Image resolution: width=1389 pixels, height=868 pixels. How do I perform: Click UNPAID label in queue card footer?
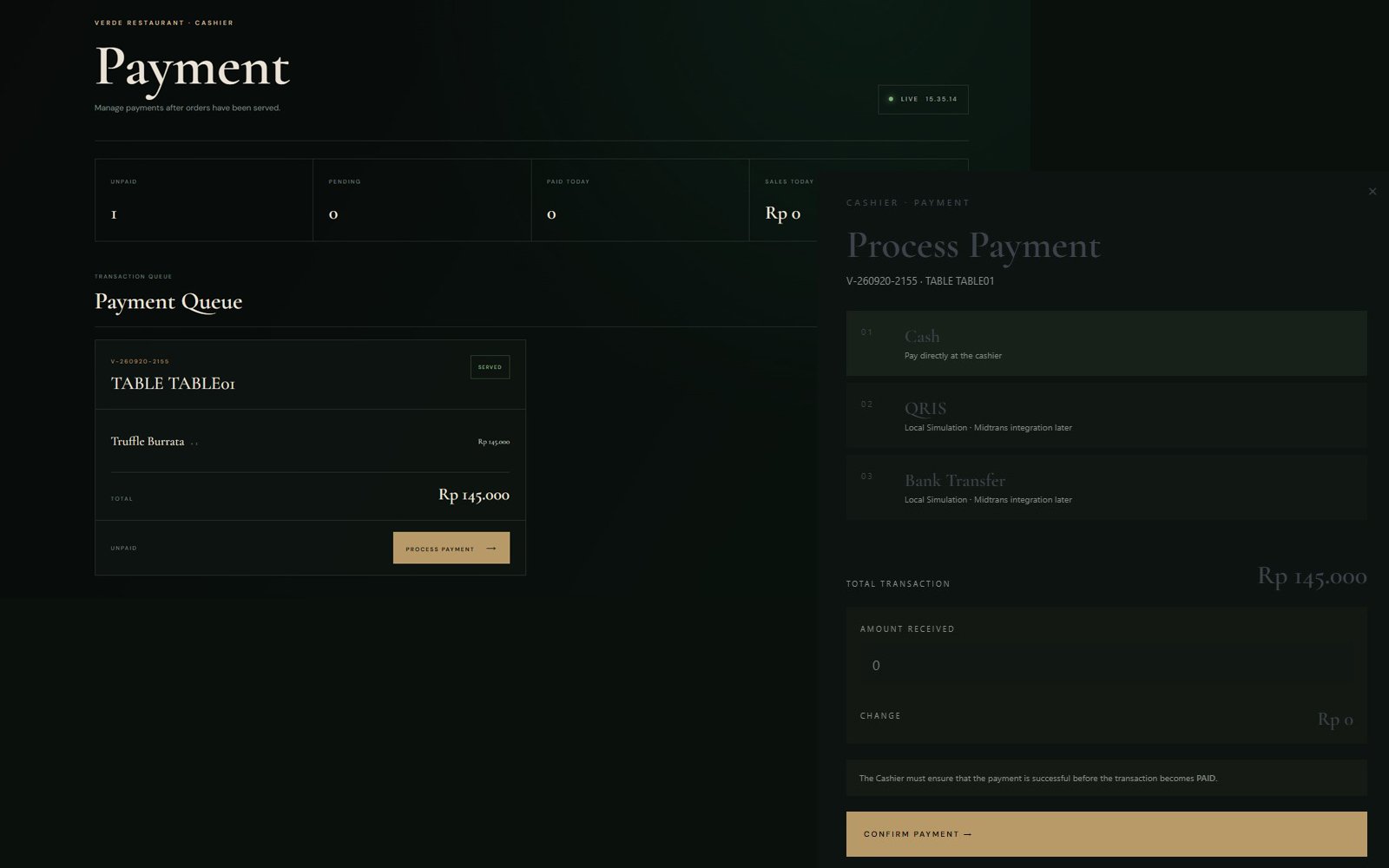point(123,549)
